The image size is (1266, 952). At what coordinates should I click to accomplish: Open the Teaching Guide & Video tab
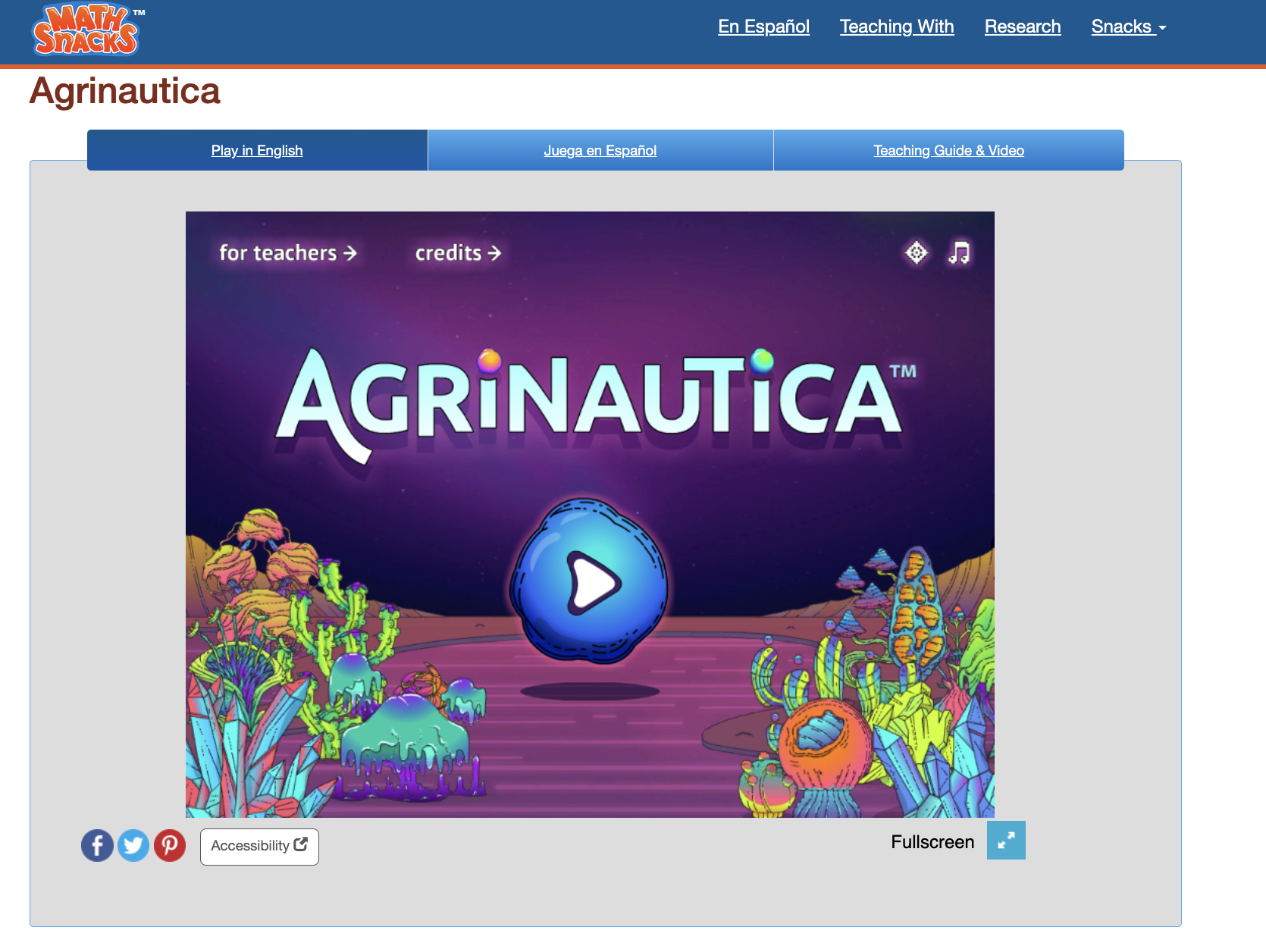948,150
